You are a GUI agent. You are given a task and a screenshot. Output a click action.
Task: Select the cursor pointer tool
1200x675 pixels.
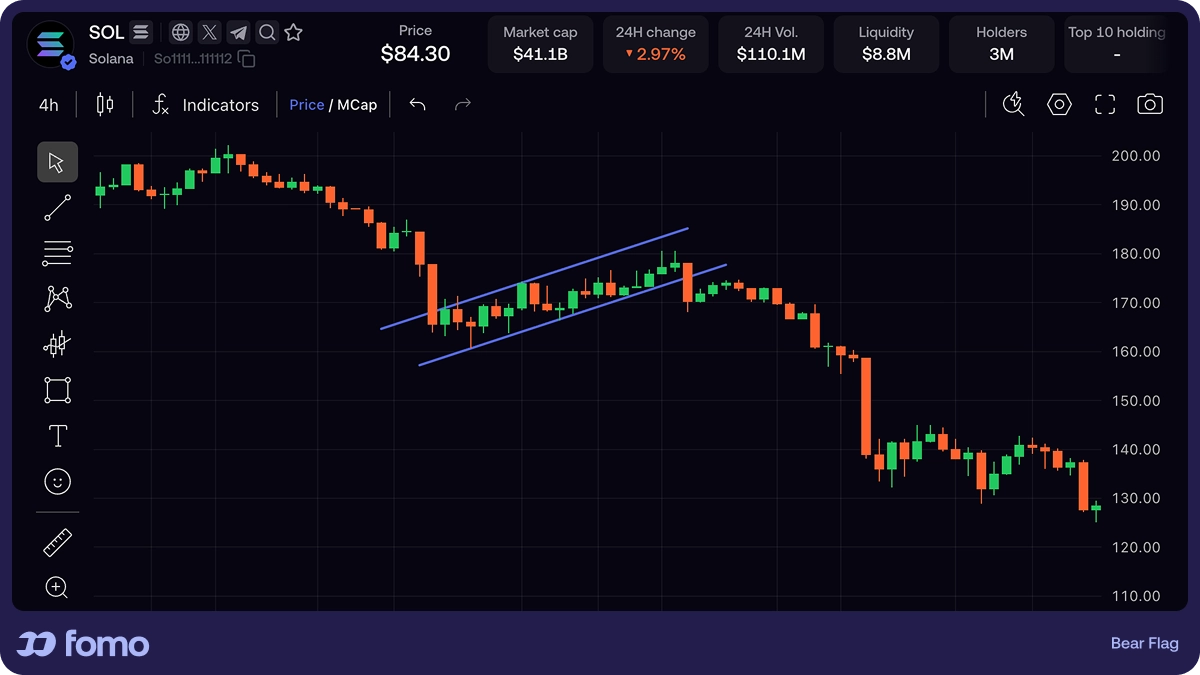coord(57,162)
